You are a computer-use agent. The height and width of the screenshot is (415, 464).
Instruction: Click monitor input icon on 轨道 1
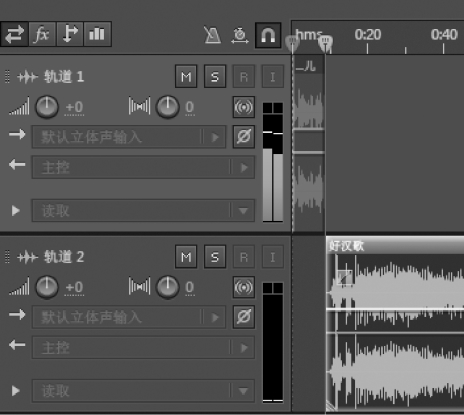tap(273, 77)
